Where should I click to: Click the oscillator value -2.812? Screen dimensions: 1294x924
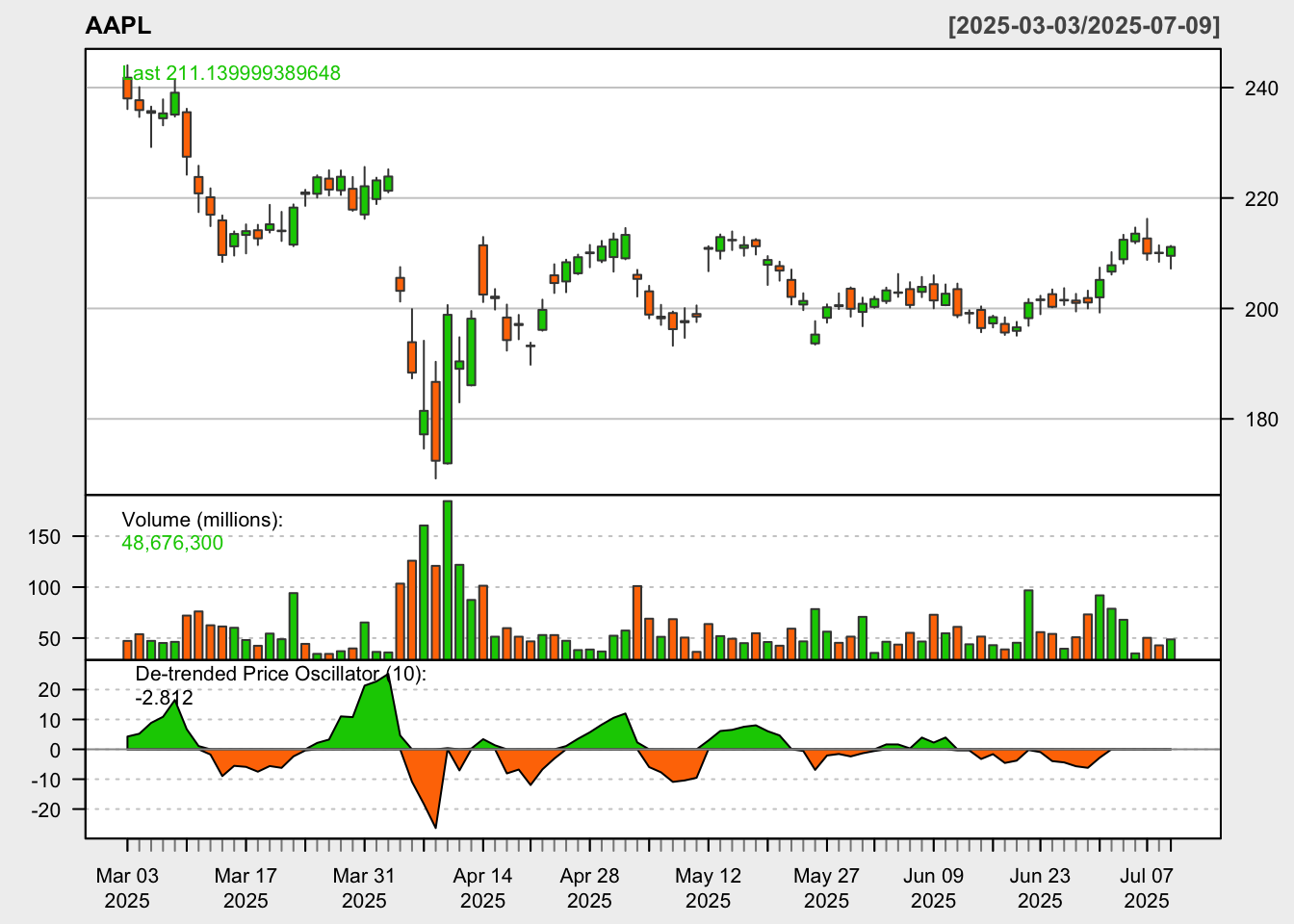pyautogui.click(x=165, y=698)
